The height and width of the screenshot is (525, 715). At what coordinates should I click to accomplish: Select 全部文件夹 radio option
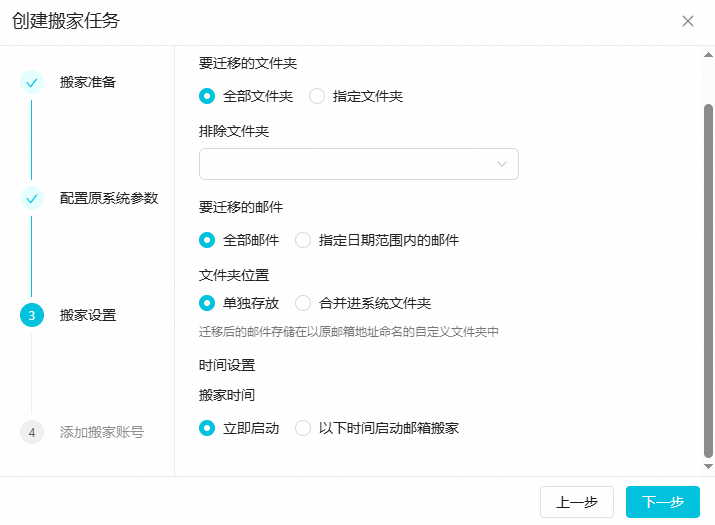coord(207,97)
